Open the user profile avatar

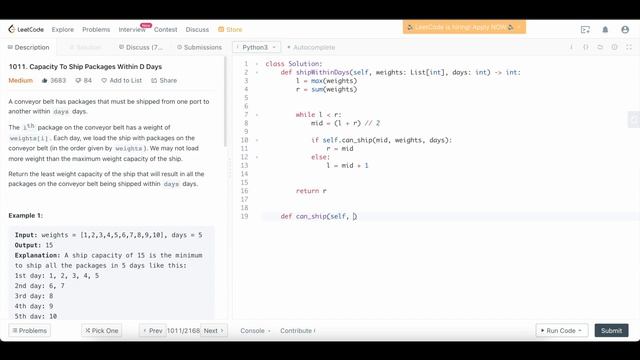[625, 30]
